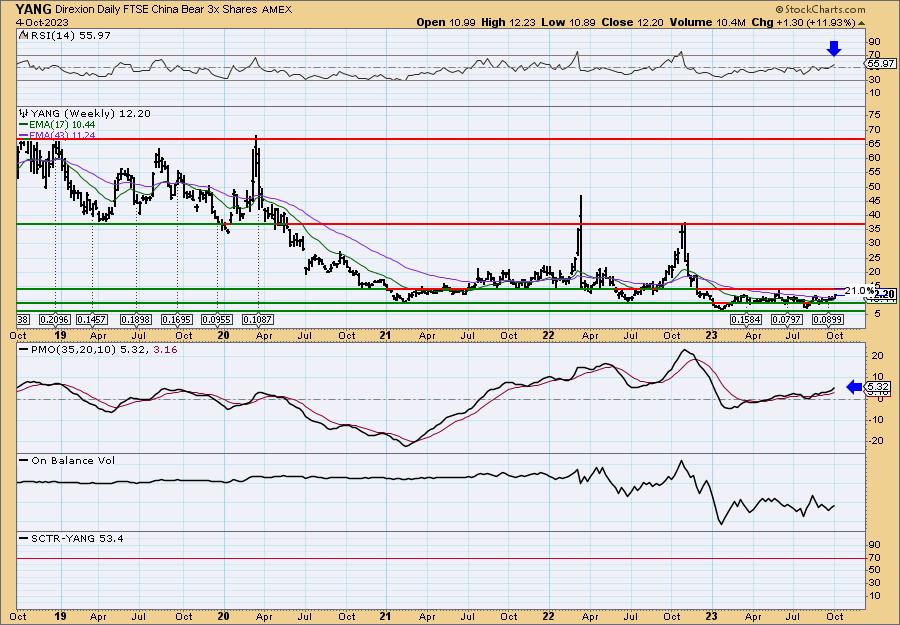
Task: Click the 0.1695 cycle label
Action: coord(177,319)
